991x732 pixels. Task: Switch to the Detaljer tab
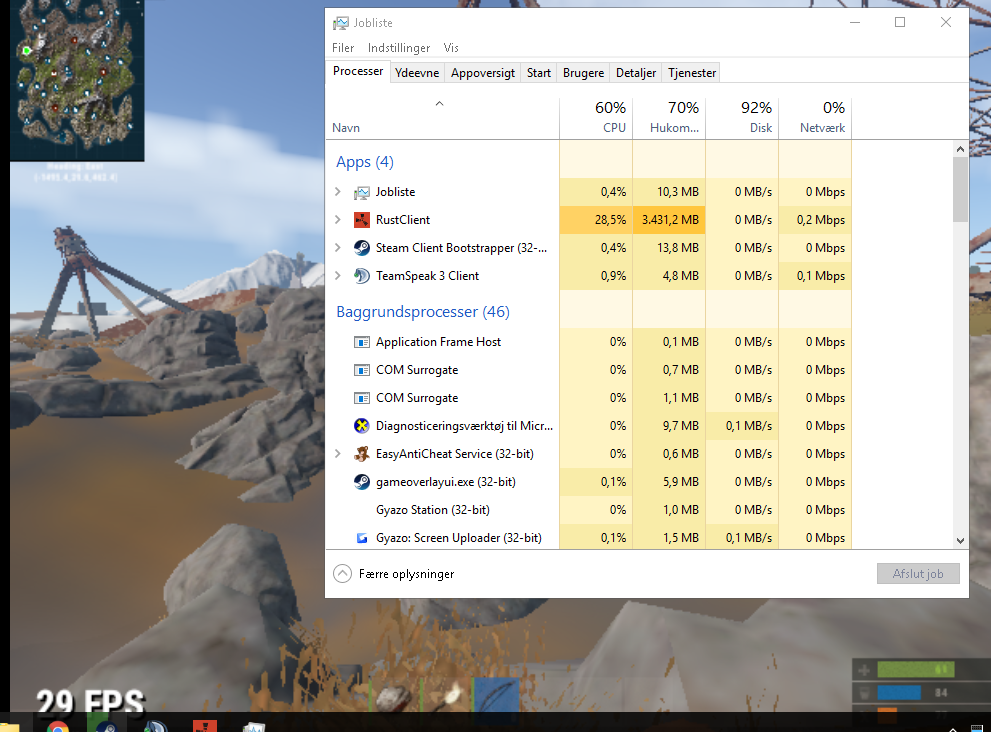click(636, 73)
